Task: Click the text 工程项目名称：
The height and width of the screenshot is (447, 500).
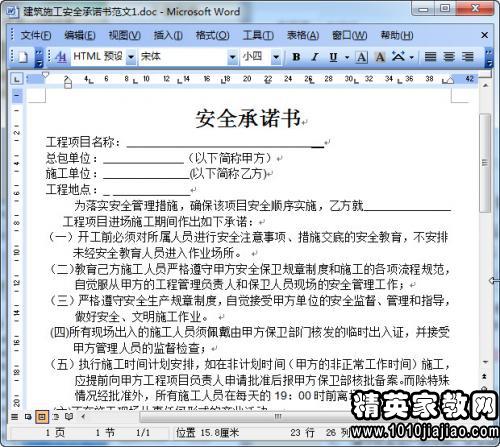Action: [84, 142]
